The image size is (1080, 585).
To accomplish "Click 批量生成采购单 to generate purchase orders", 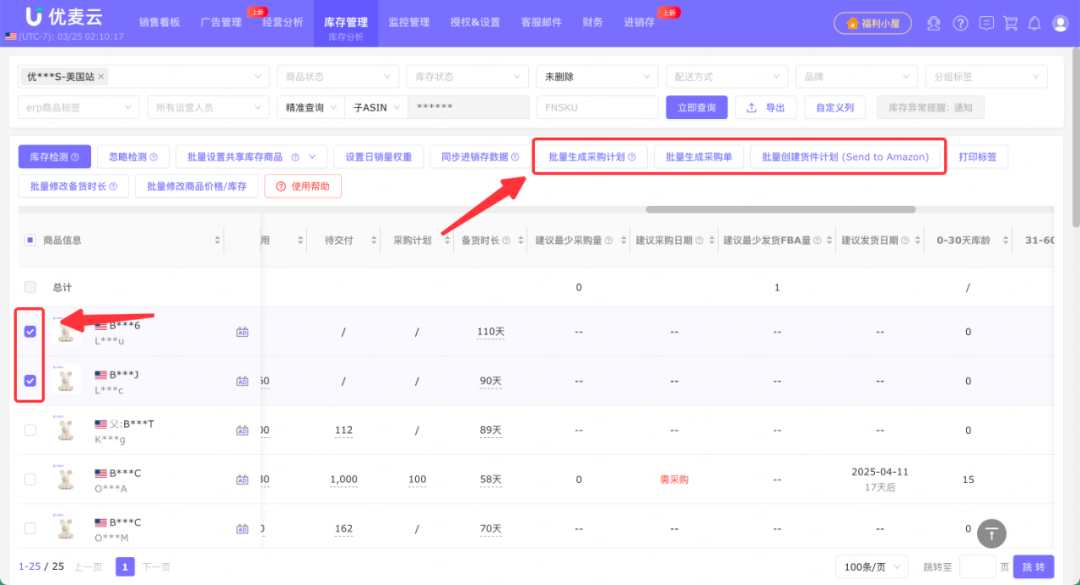I will pyautogui.click(x=699, y=156).
